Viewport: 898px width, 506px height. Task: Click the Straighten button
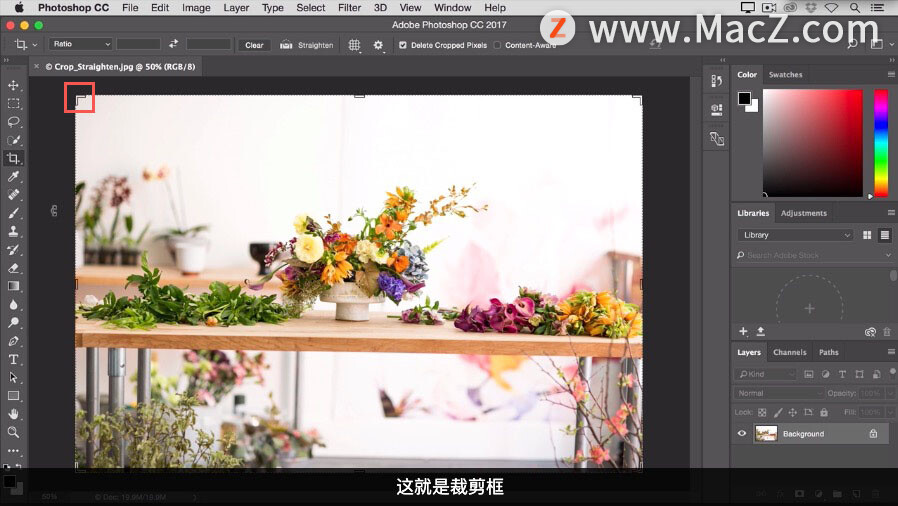pos(307,45)
